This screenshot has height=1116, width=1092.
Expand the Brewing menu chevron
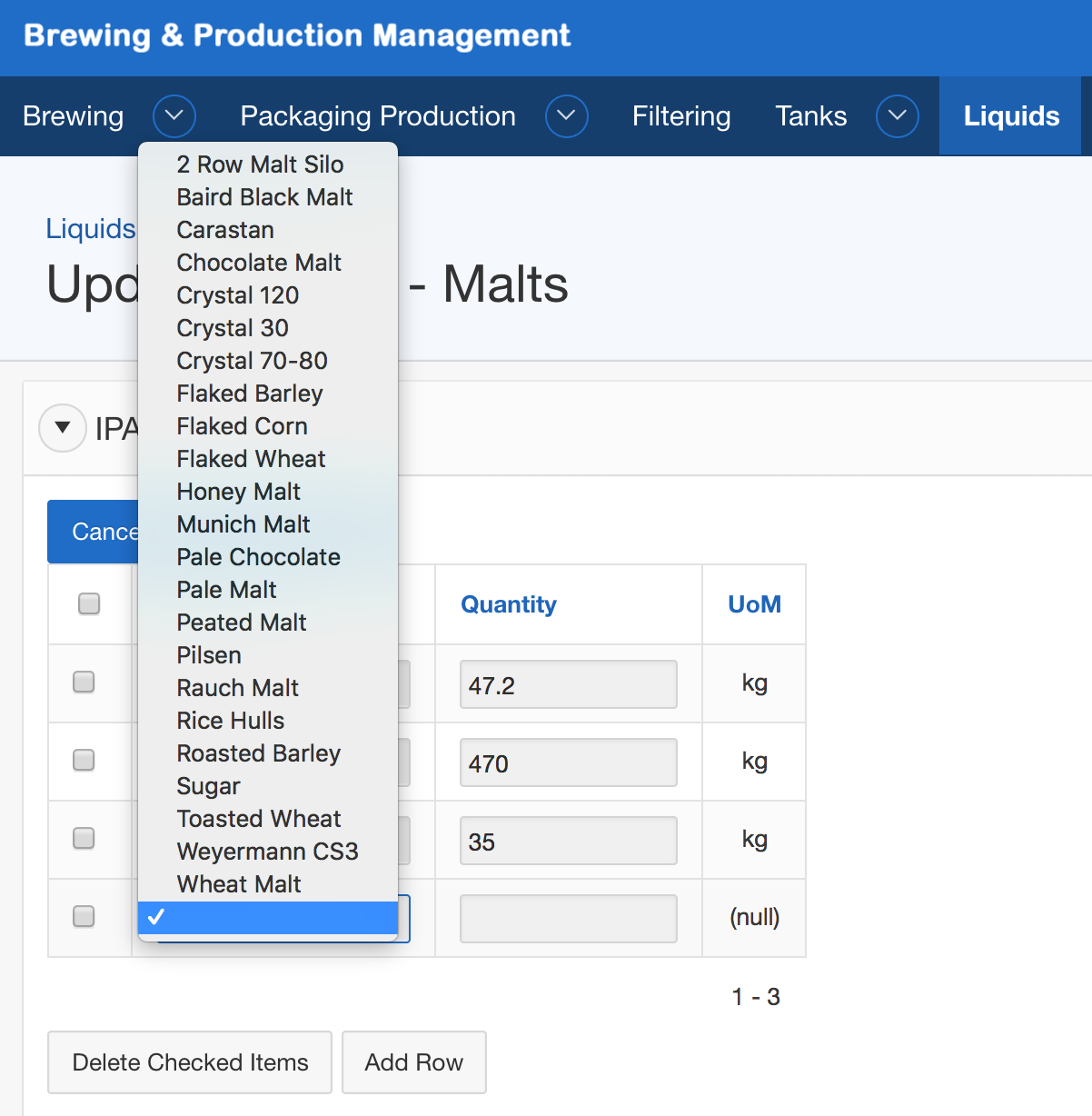174,116
